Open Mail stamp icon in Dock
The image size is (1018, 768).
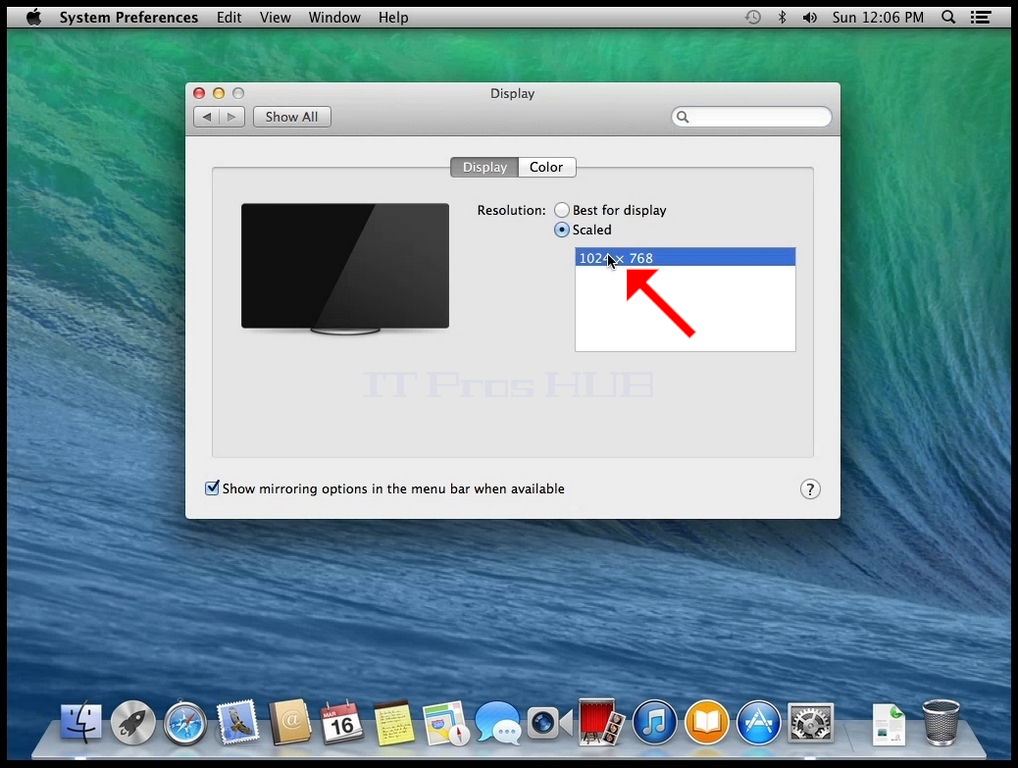coord(238,722)
